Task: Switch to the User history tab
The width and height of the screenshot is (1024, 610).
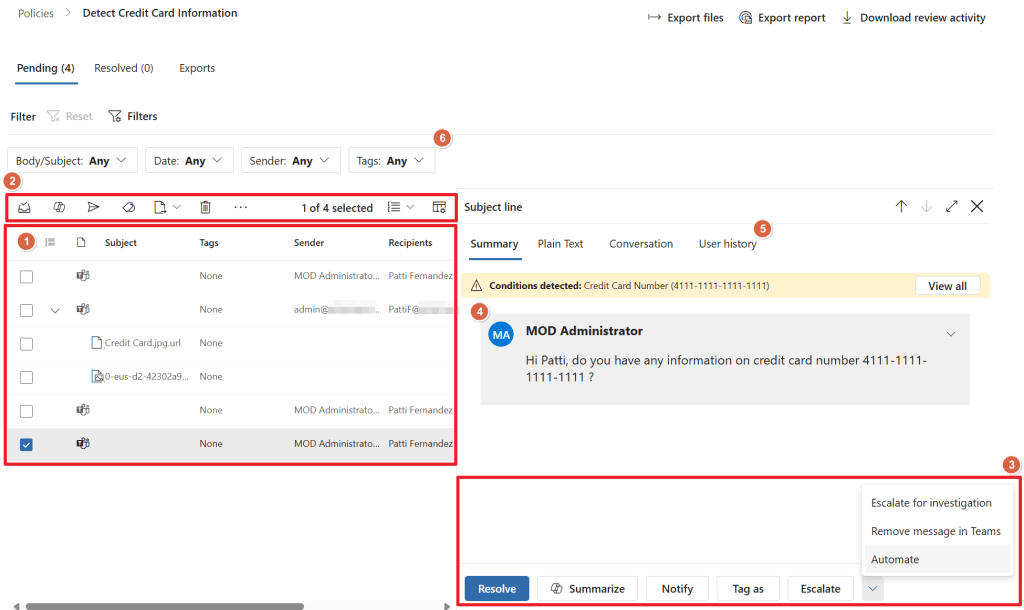Action: tap(727, 244)
